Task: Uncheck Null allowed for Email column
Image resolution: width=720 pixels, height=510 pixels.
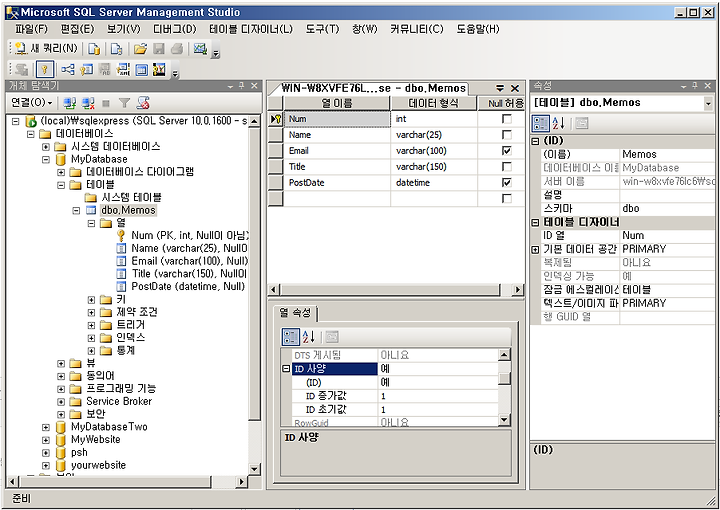Action: pyautogui.click(x=506, y=151)
